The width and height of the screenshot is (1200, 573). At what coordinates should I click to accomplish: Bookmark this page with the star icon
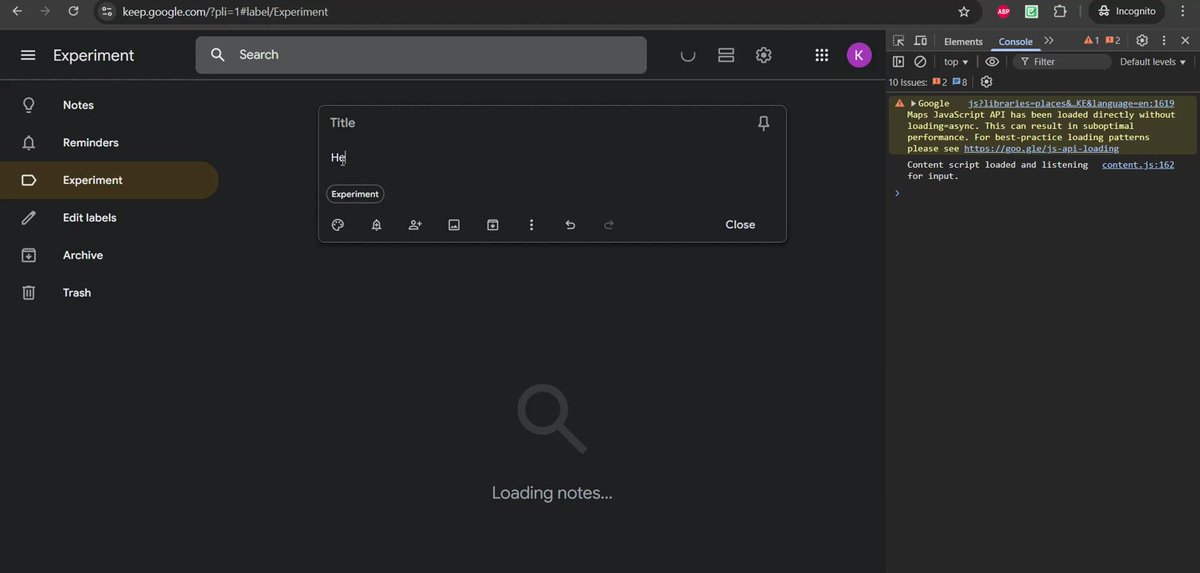coord(964,12)
